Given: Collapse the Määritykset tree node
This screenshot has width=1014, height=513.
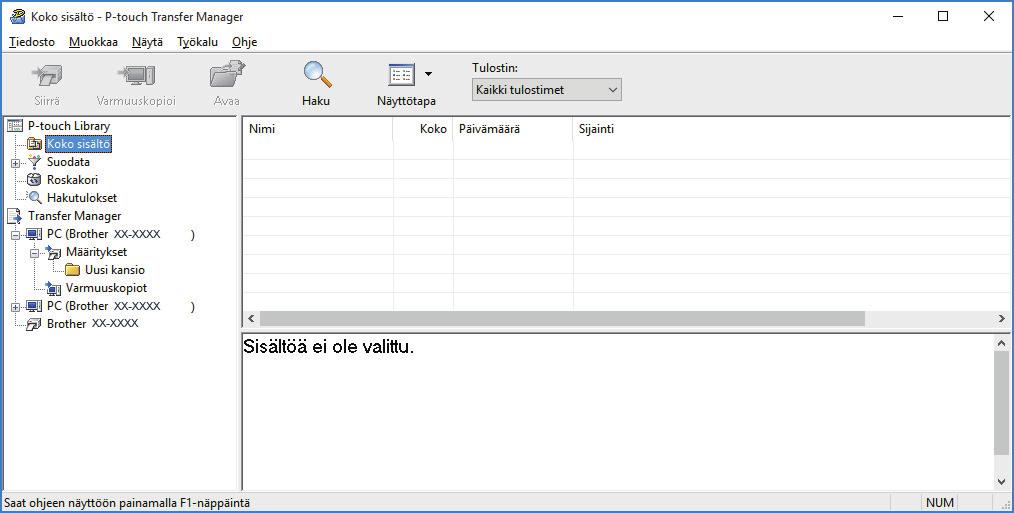Looking at the screenshot, I should coord(35,253).
